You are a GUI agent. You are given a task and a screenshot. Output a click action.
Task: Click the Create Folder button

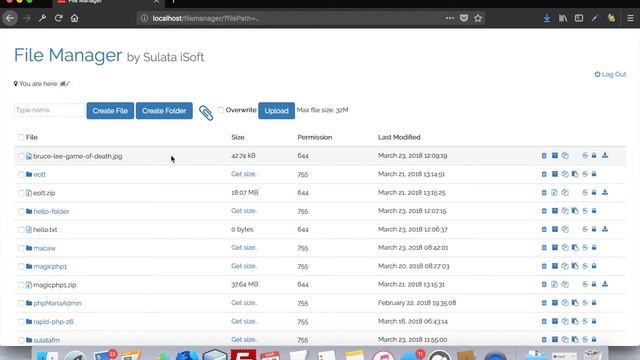coord(164,111)
